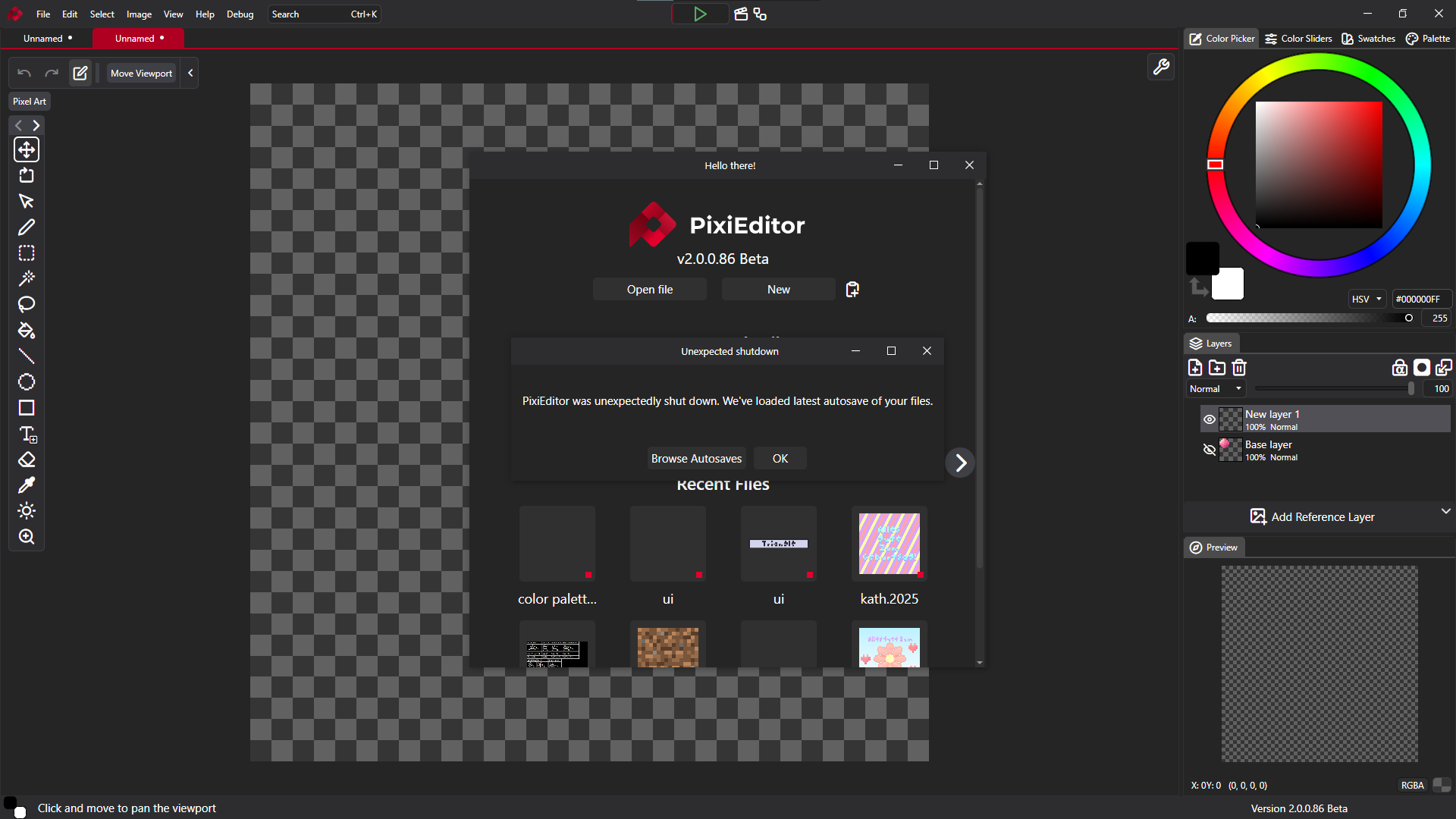Click the Search command field
1456x819 pixels.
pos(325,14)
